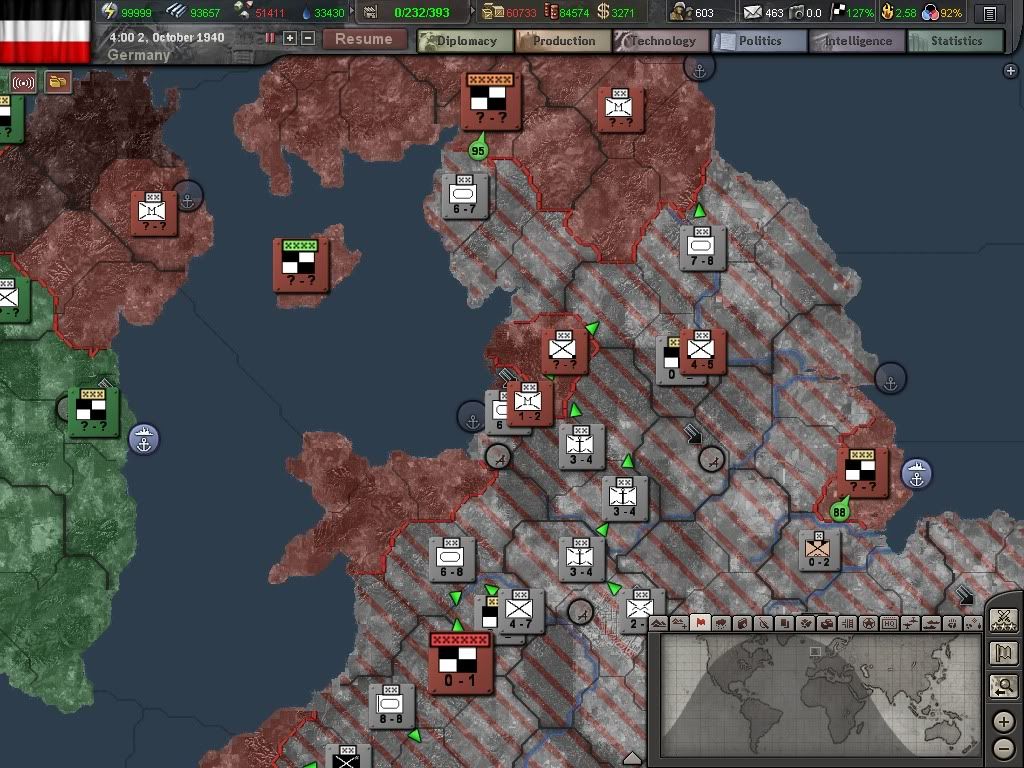Click the metal resource icon
The height and width of the screenshot is (768, 1024).
(x=175, y=11)
